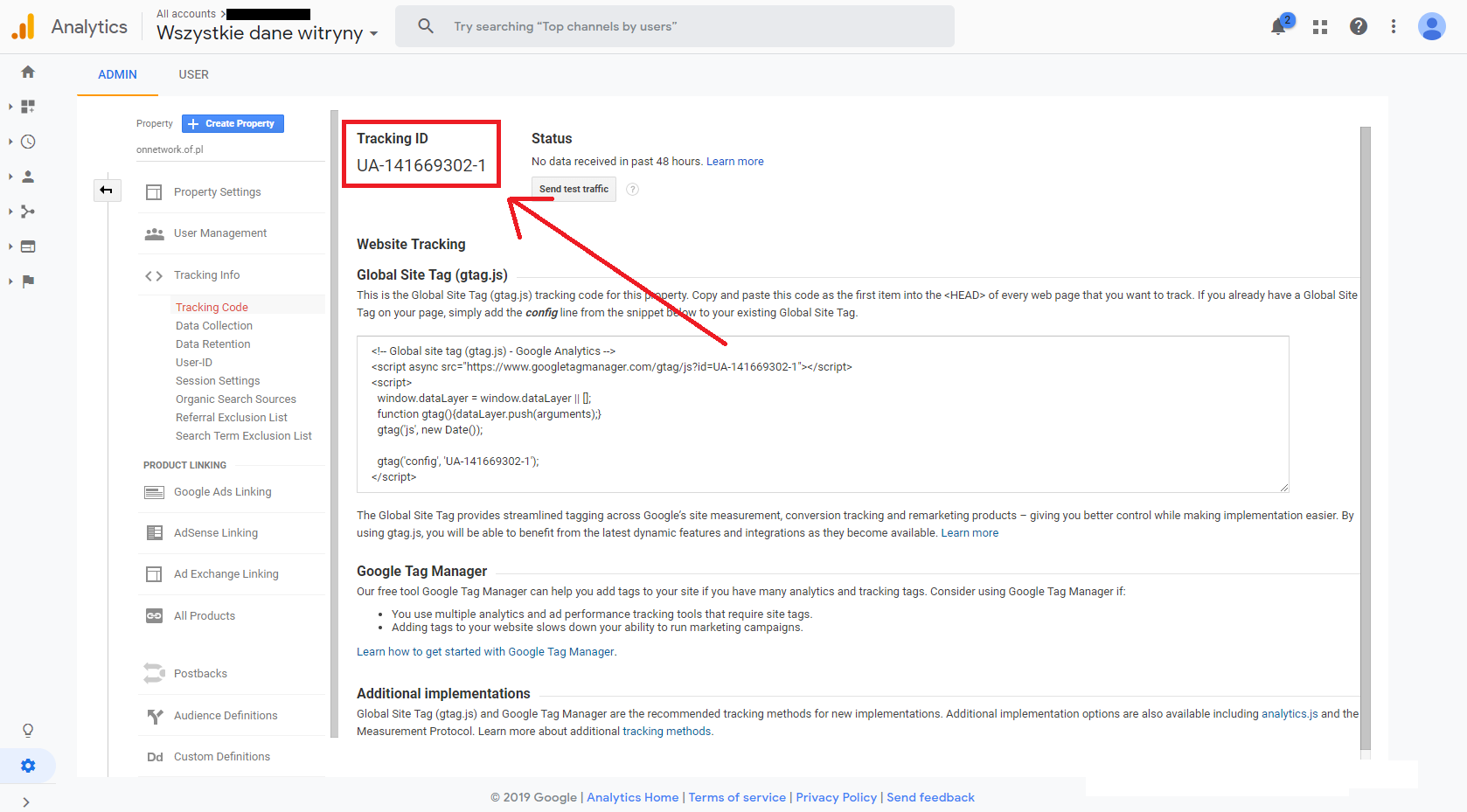
Task: Click the Create Property button
Action: pyautogui.click(x=233, y=123)
